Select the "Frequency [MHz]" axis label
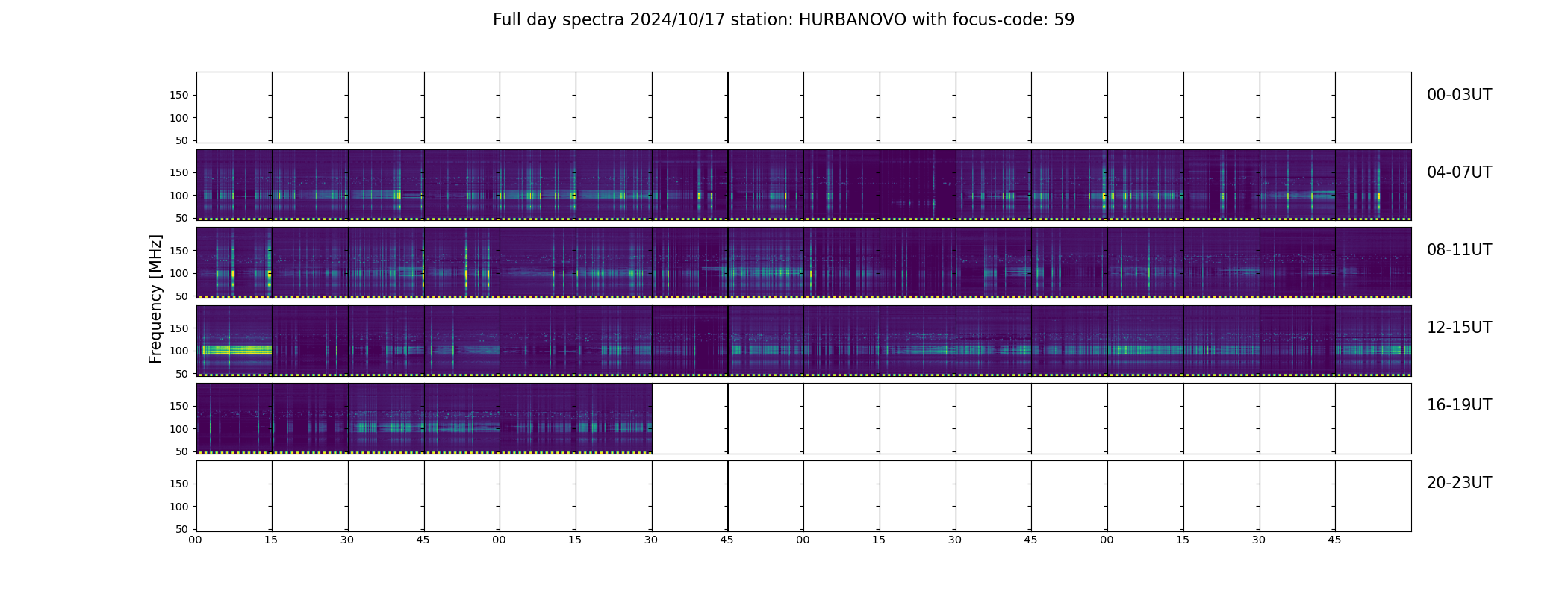This screenshot has height=597, width=1568. pyautogui.click(x=155, y=298)
